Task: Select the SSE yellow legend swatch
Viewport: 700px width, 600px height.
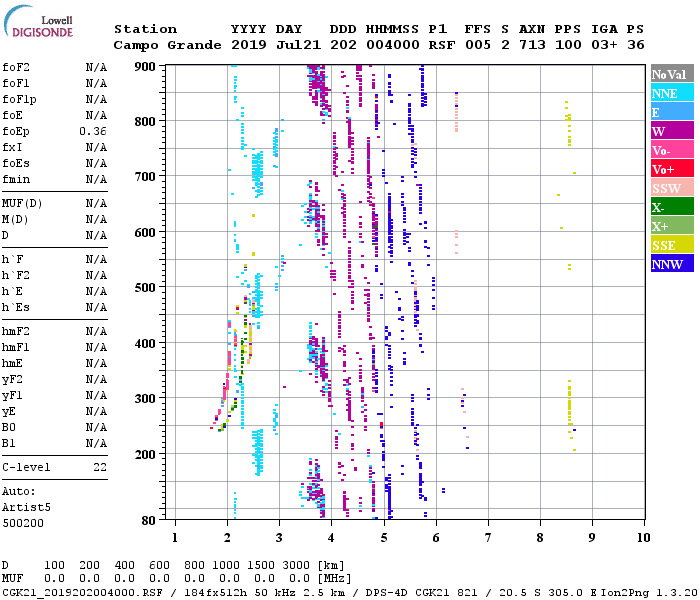Action: click(x=672, y=245)
